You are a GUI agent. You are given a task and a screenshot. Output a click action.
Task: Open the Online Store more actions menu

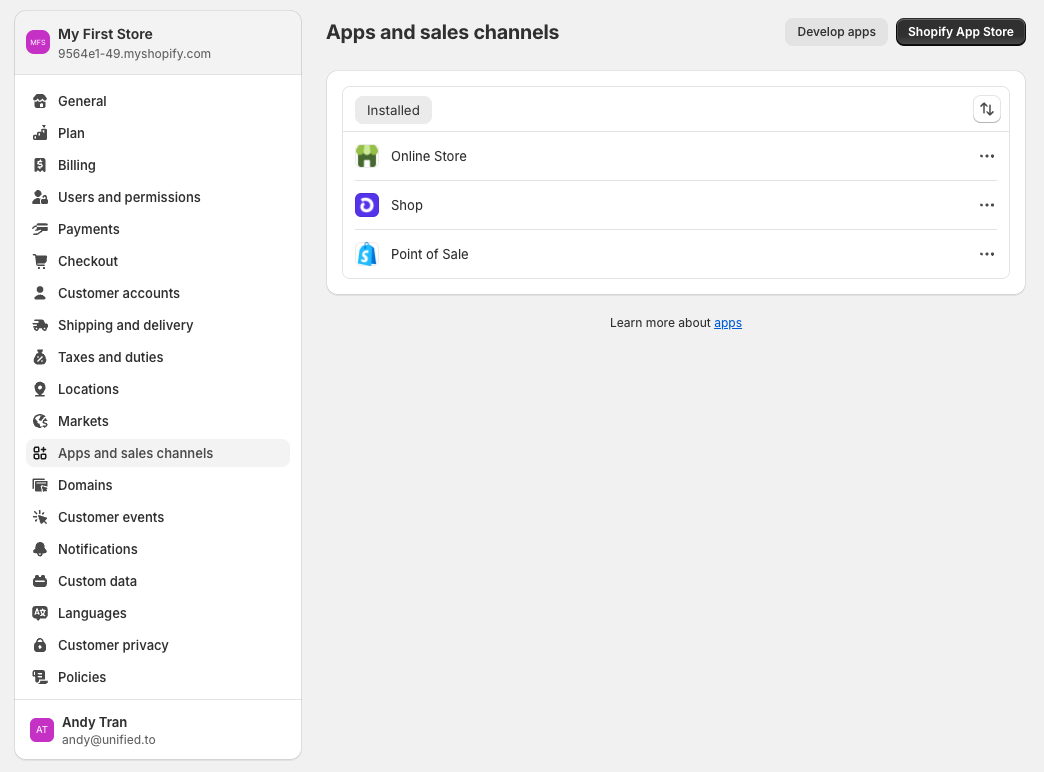coord(987,156)
